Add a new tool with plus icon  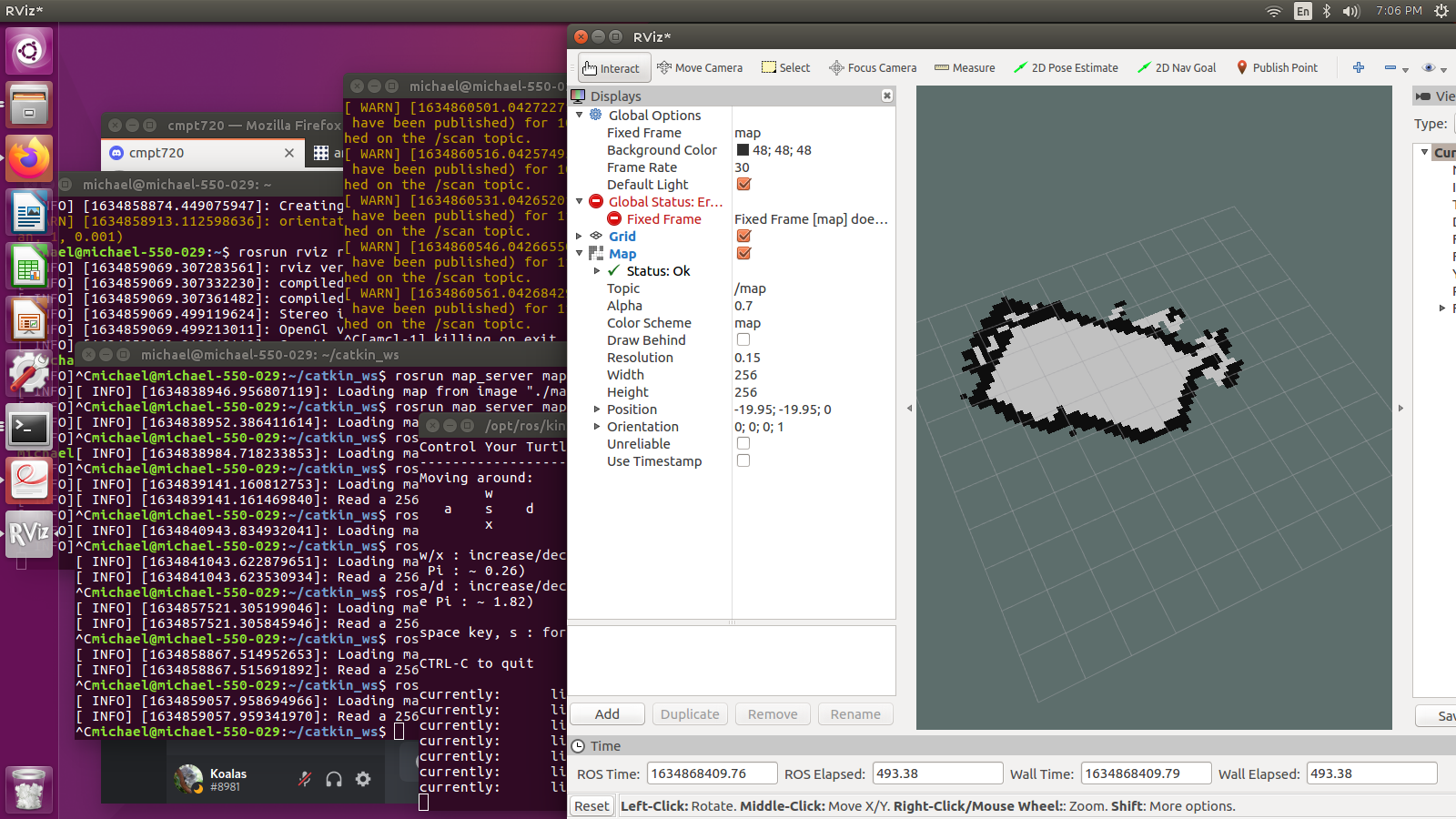point(1359,68)
